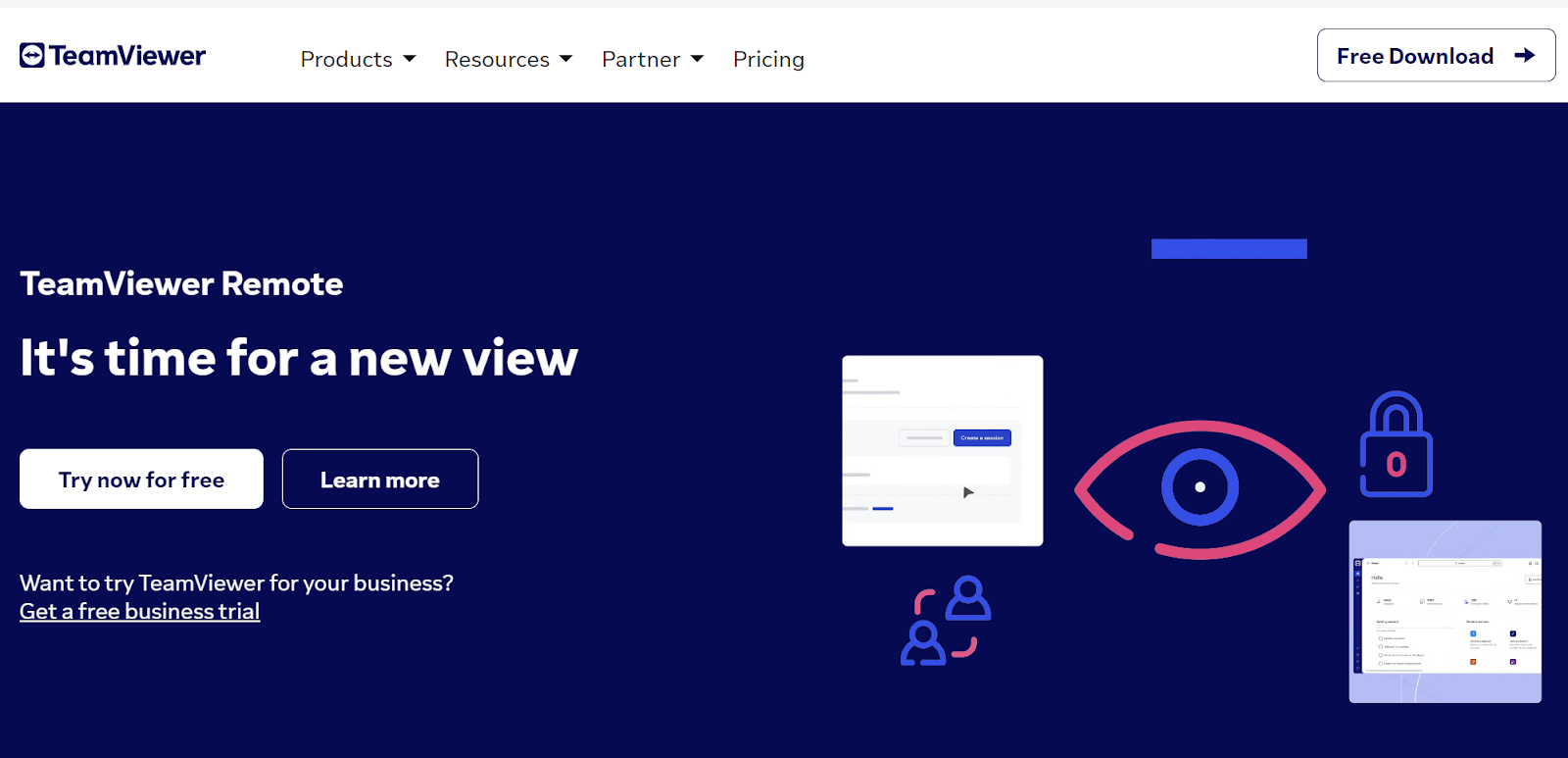Click the blue padlock icon
Image resolution: width=1568 pixels, height=758 pixels.
point(1396,444)
